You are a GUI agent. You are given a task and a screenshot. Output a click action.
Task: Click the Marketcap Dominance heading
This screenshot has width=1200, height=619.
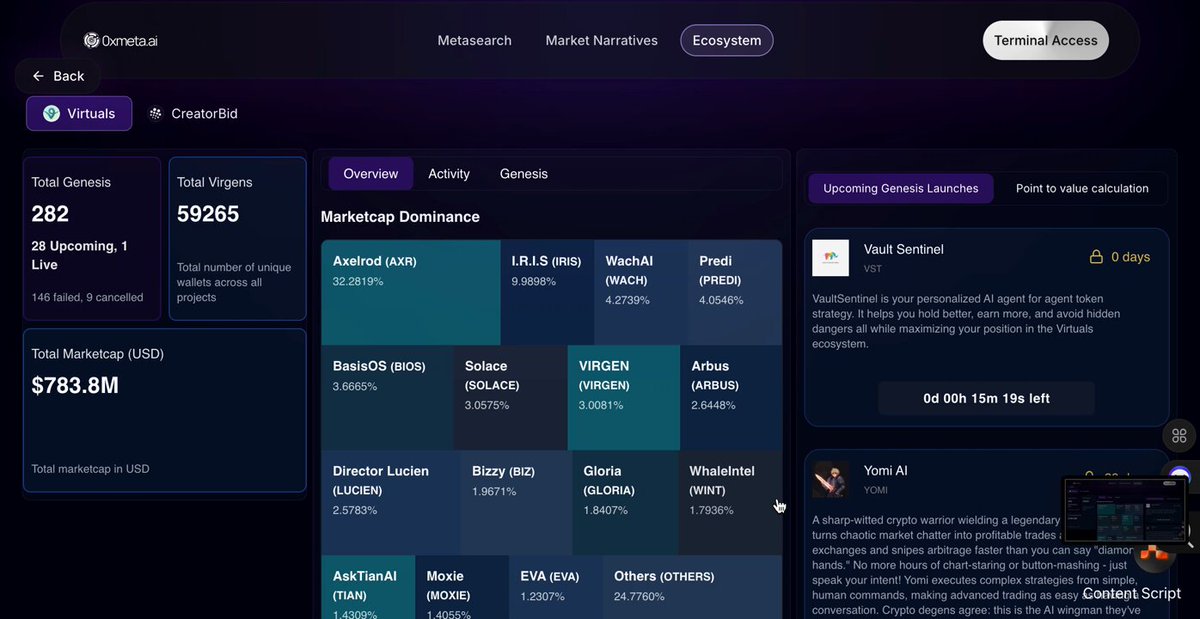[400, 217]
